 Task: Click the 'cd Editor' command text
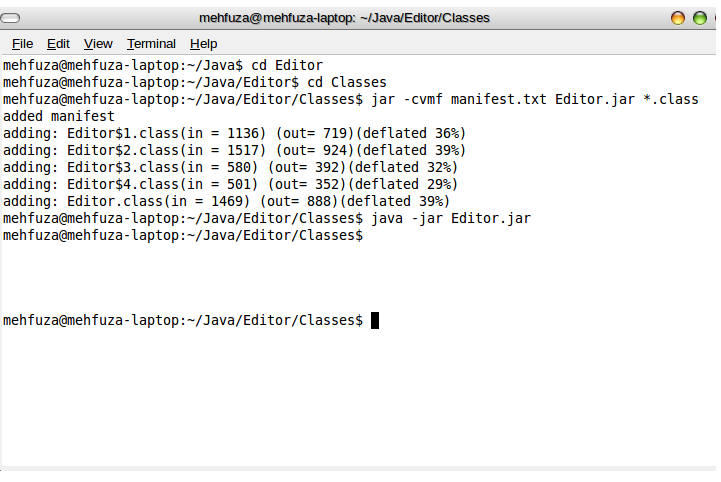(287, 65)
